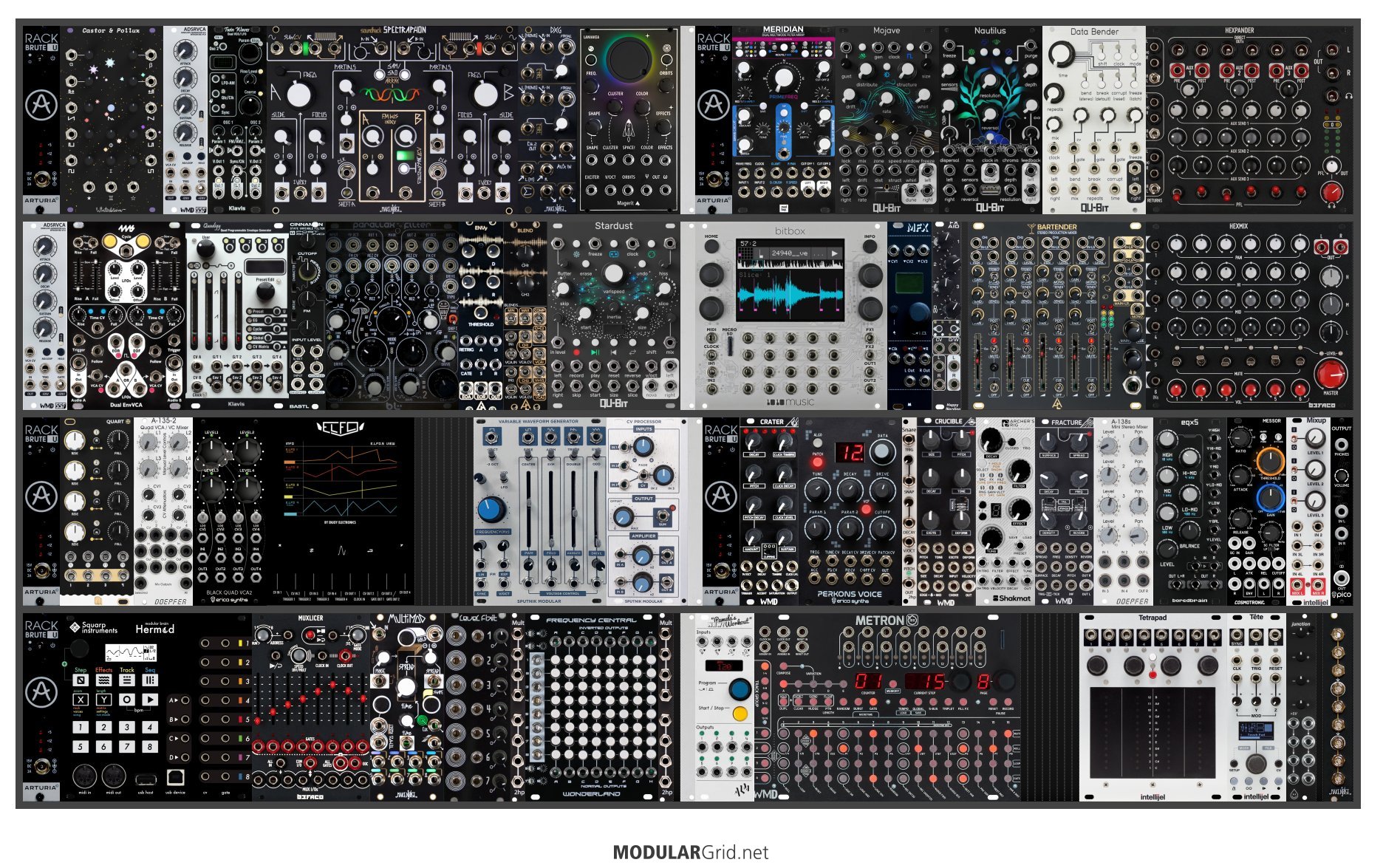Click the usb device port on Hermod

tap(175, 777)
